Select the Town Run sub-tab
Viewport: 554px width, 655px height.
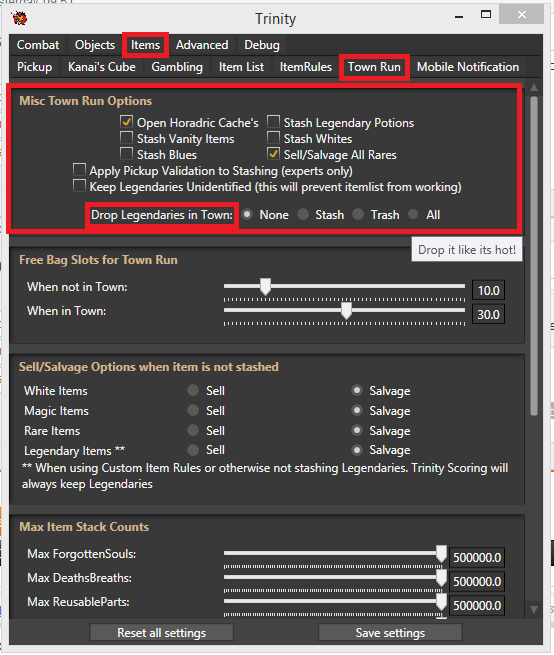pyautogui.click(x=374, y=67)
